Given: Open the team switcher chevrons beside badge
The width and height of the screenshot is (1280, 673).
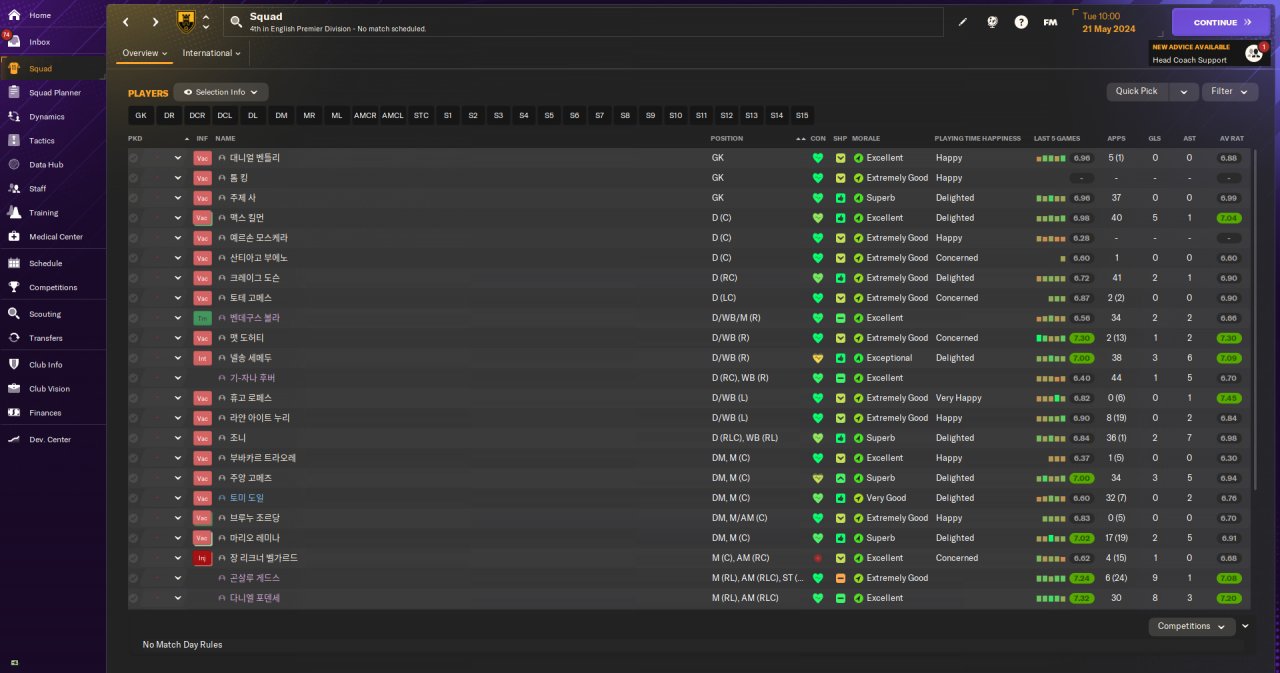Looking at the screenshot, I should tap(206, 21).
